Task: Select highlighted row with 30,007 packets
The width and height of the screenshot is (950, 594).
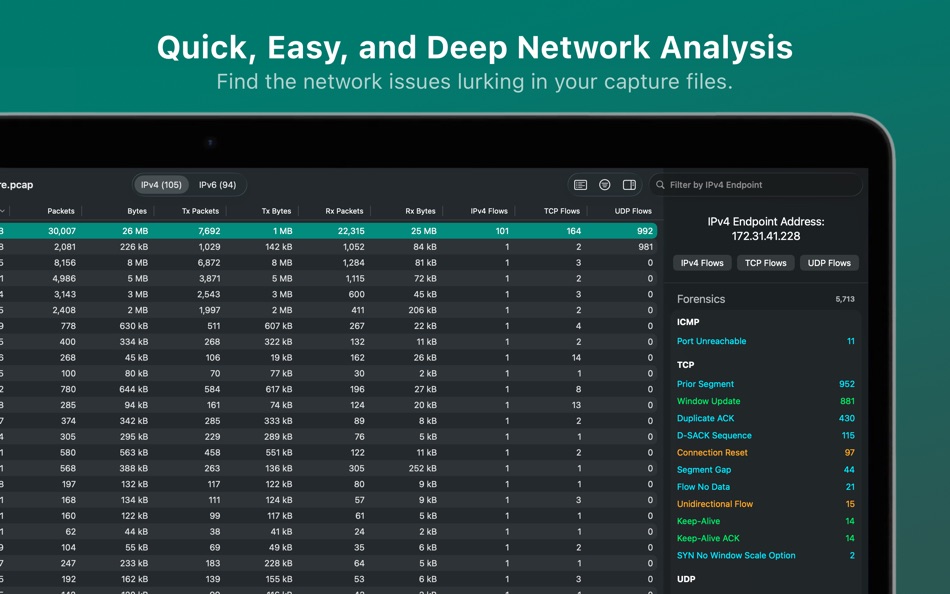Action: (x=328, y=231)
